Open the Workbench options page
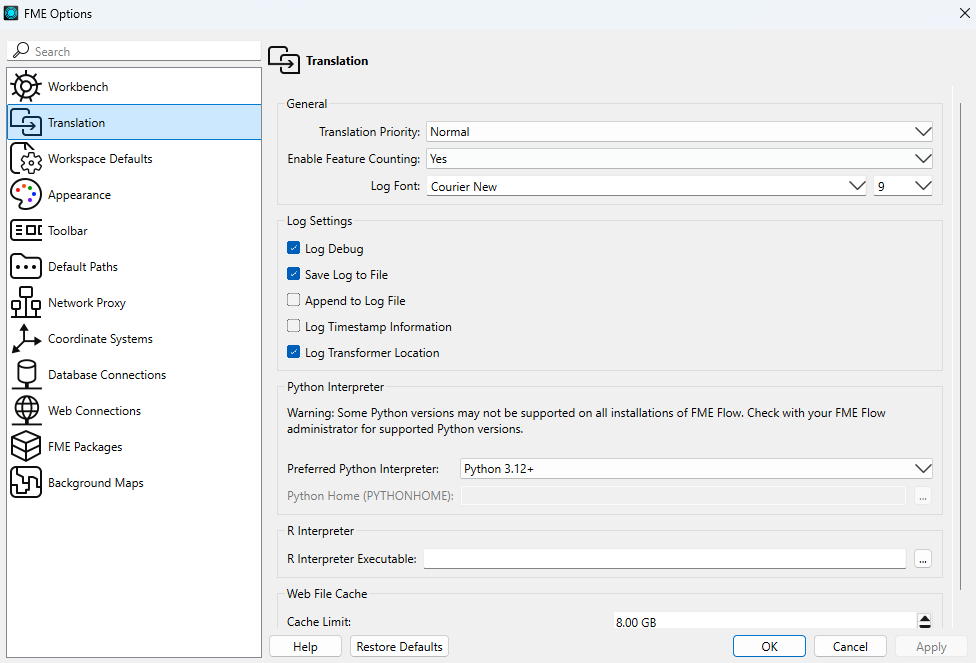The image size is (976, 663). pos(134,87)
